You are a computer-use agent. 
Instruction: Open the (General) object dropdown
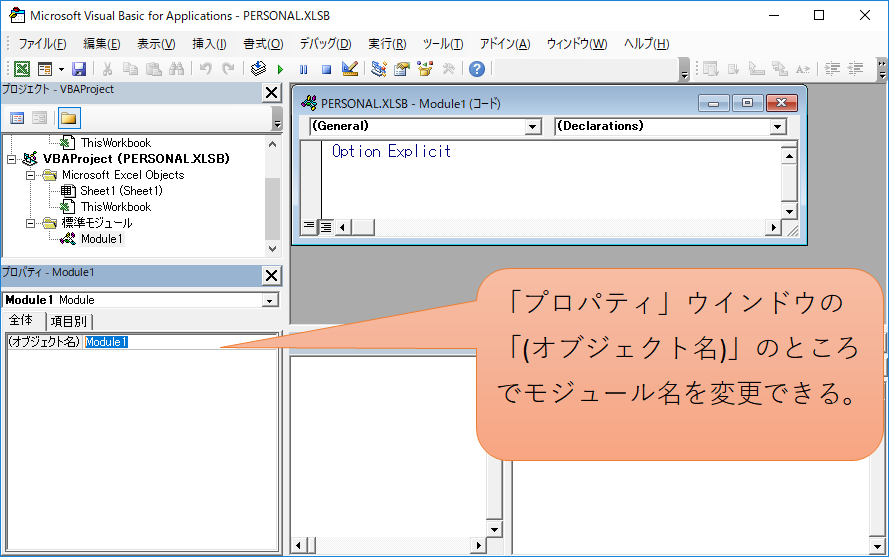[532, 126]
